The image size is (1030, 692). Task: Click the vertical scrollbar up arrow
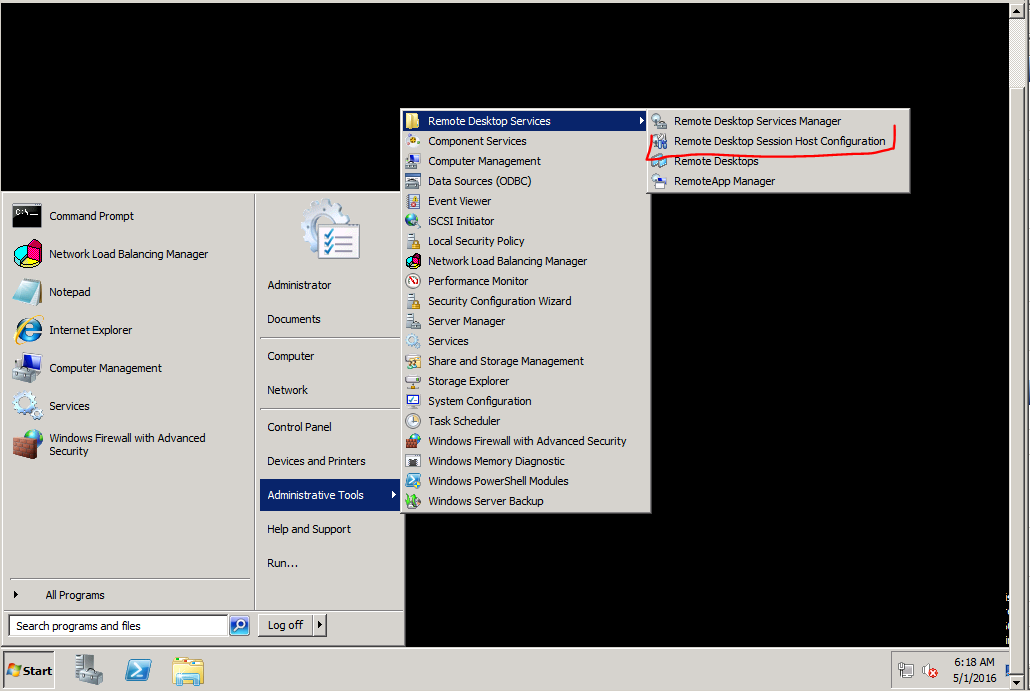(x=1018, y=10)
